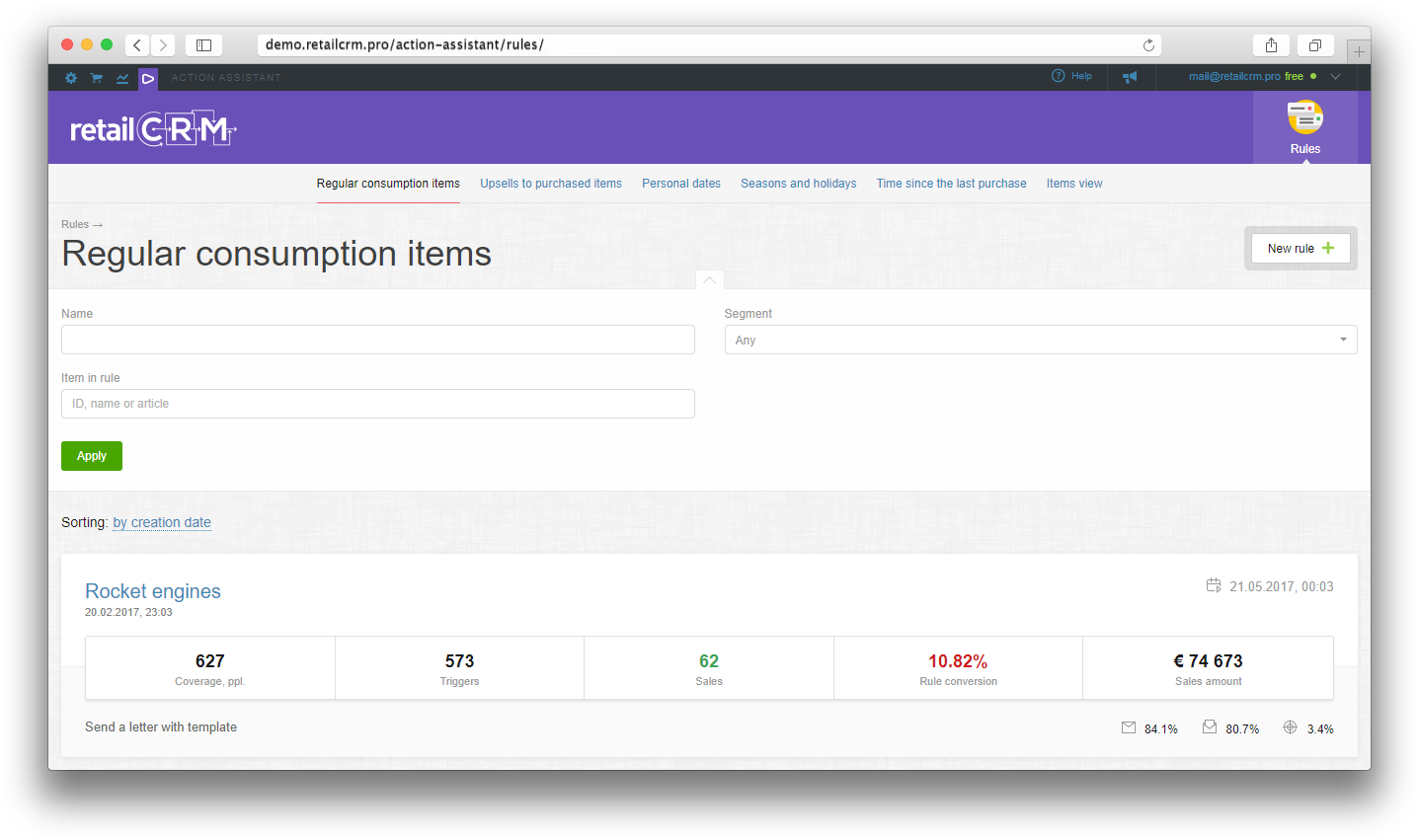1419x840 pixels.
Task: Focus the Item in rule search field
Action: (x=378, y=404)
